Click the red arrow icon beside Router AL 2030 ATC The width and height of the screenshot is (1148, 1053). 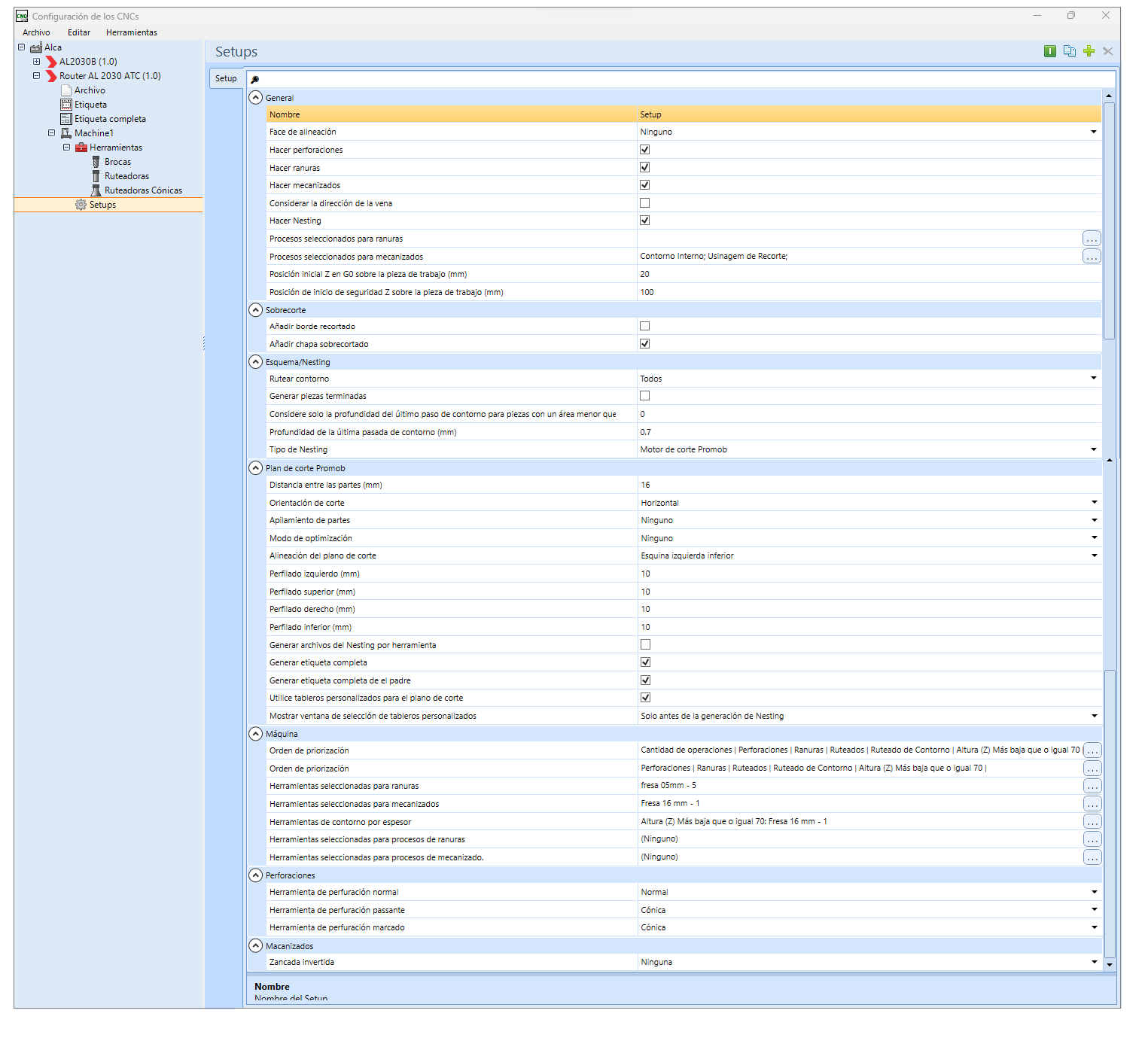point(51,76)
